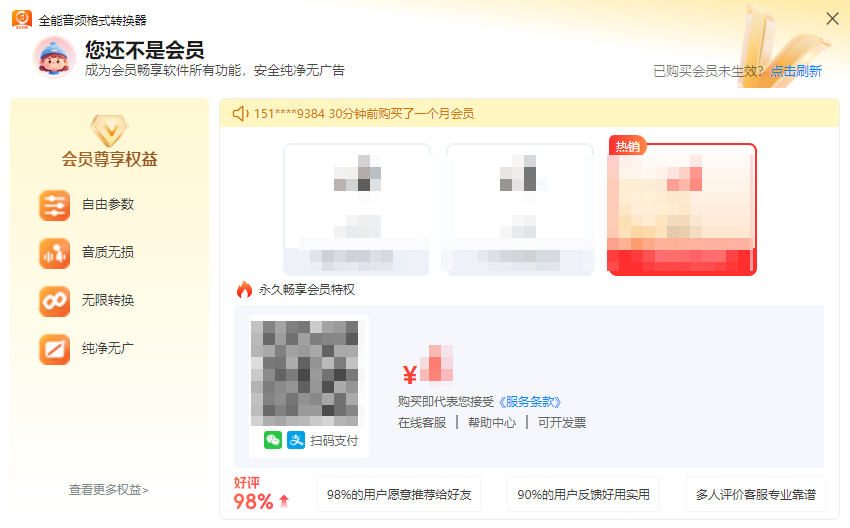
Task: Open 在线客服 online support
Action: tap(422, 422)
